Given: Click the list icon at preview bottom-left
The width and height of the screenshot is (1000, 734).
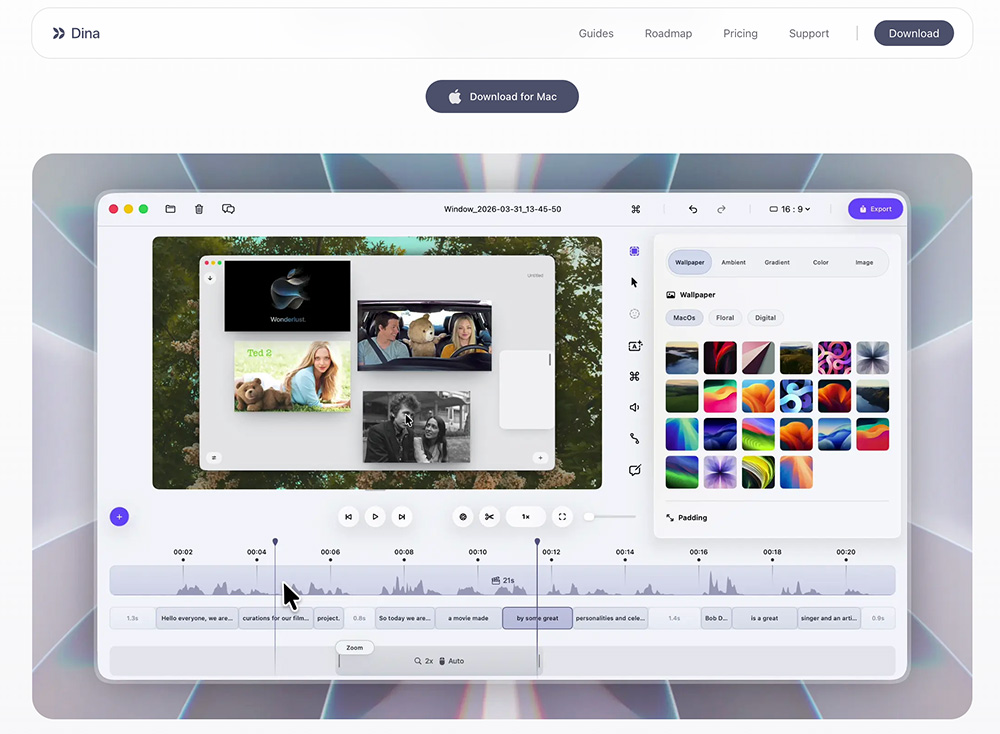Looking at the screenshot, I should tap(214, 458).
